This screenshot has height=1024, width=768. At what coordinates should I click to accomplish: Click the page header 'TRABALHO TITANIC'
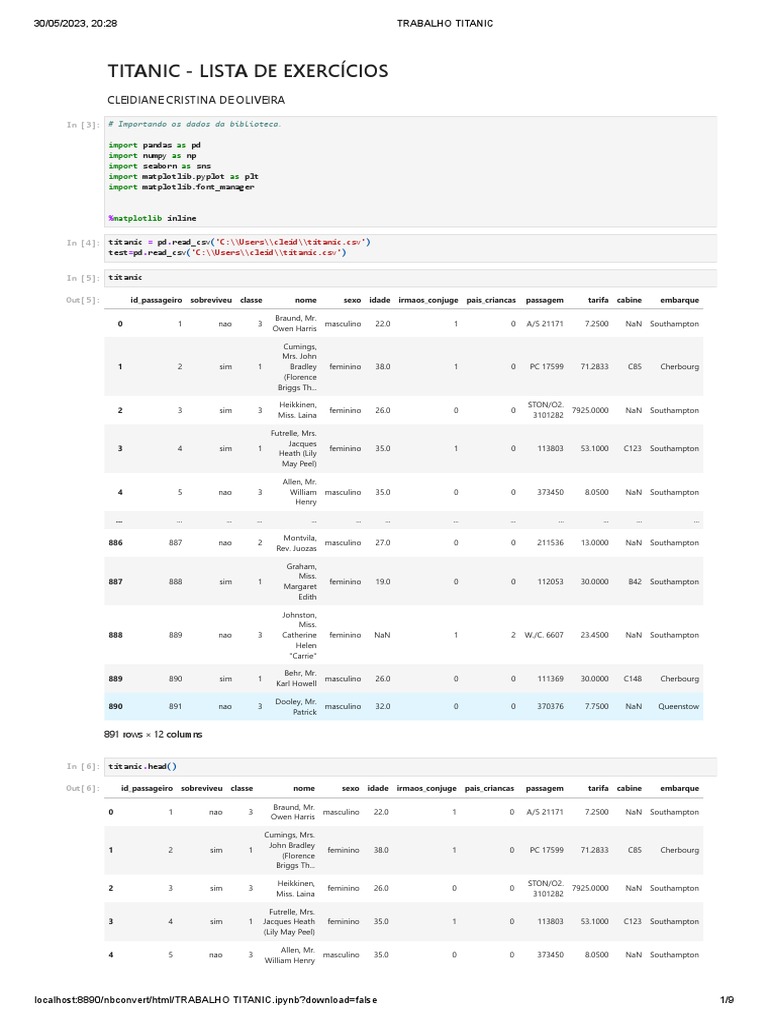[x=445, y=24]
